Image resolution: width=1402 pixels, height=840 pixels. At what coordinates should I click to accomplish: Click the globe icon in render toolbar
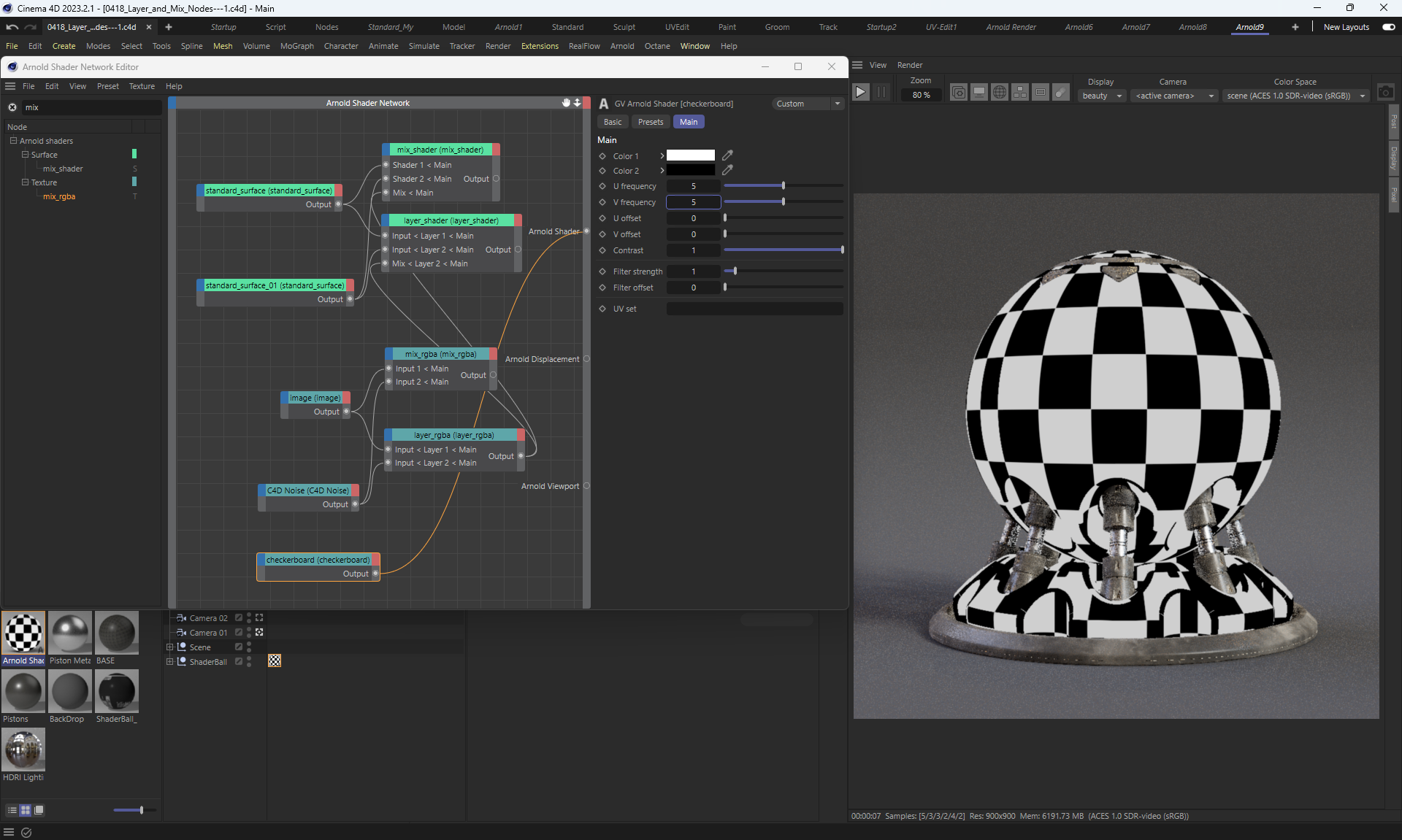point(1000,92)
